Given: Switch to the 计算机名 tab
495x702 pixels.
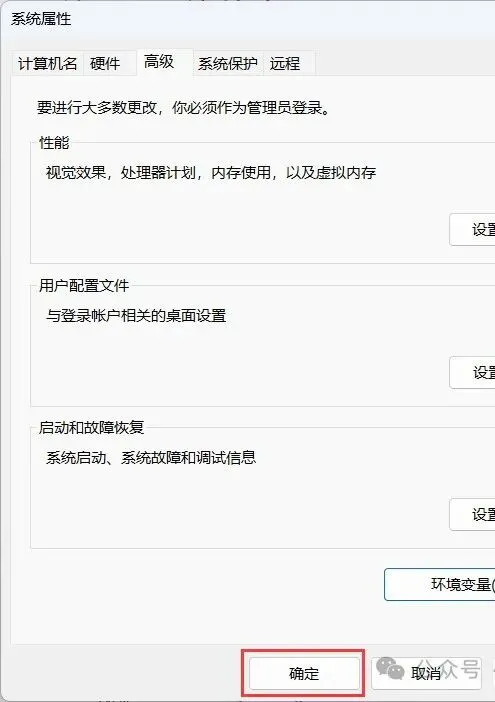Looking at the screenshot, I should 47,64.
